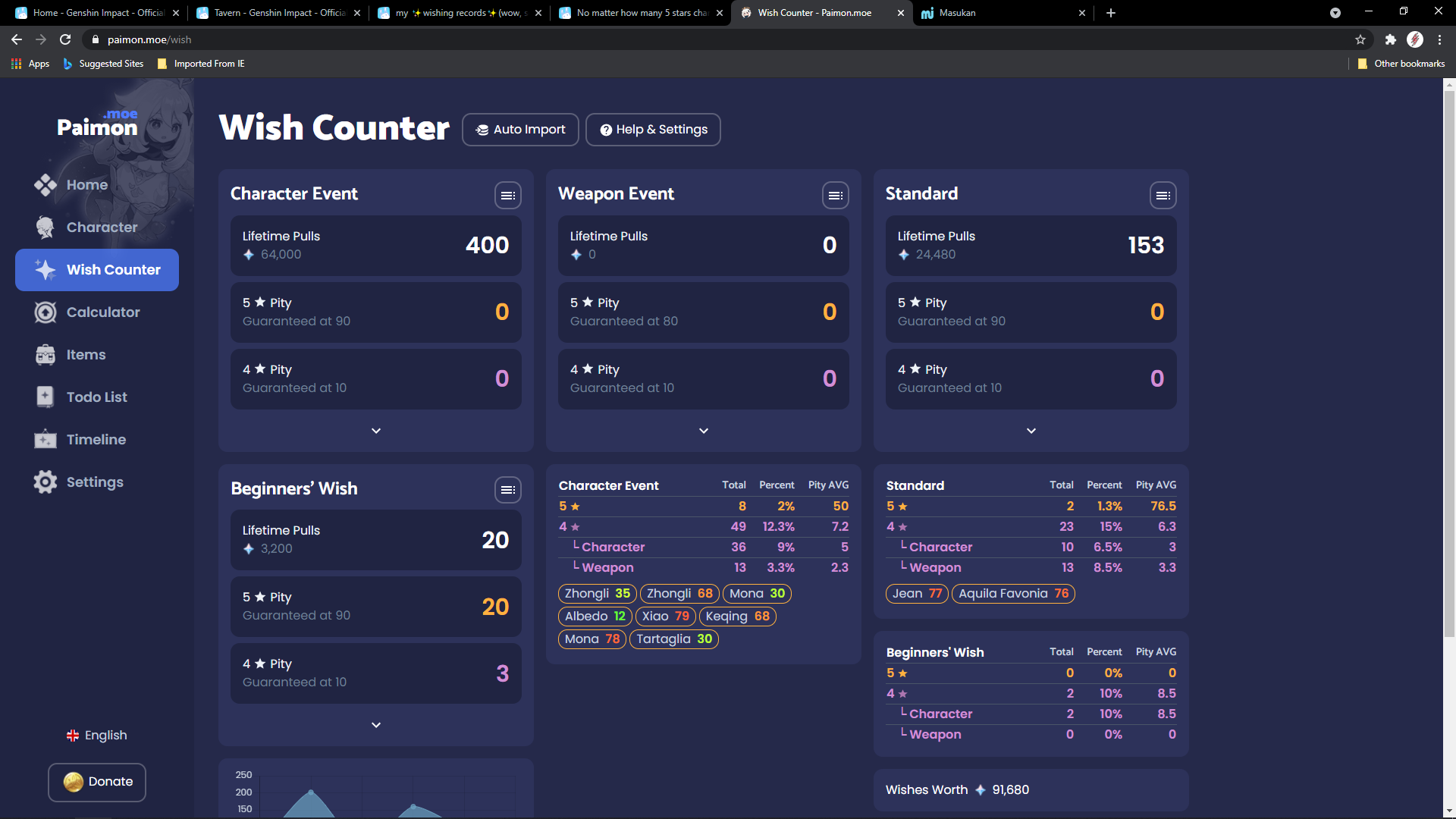Click the page vertical scrollbar
The height and width of the screenshot is (819, 1456).
click(x=1449, y=364)
